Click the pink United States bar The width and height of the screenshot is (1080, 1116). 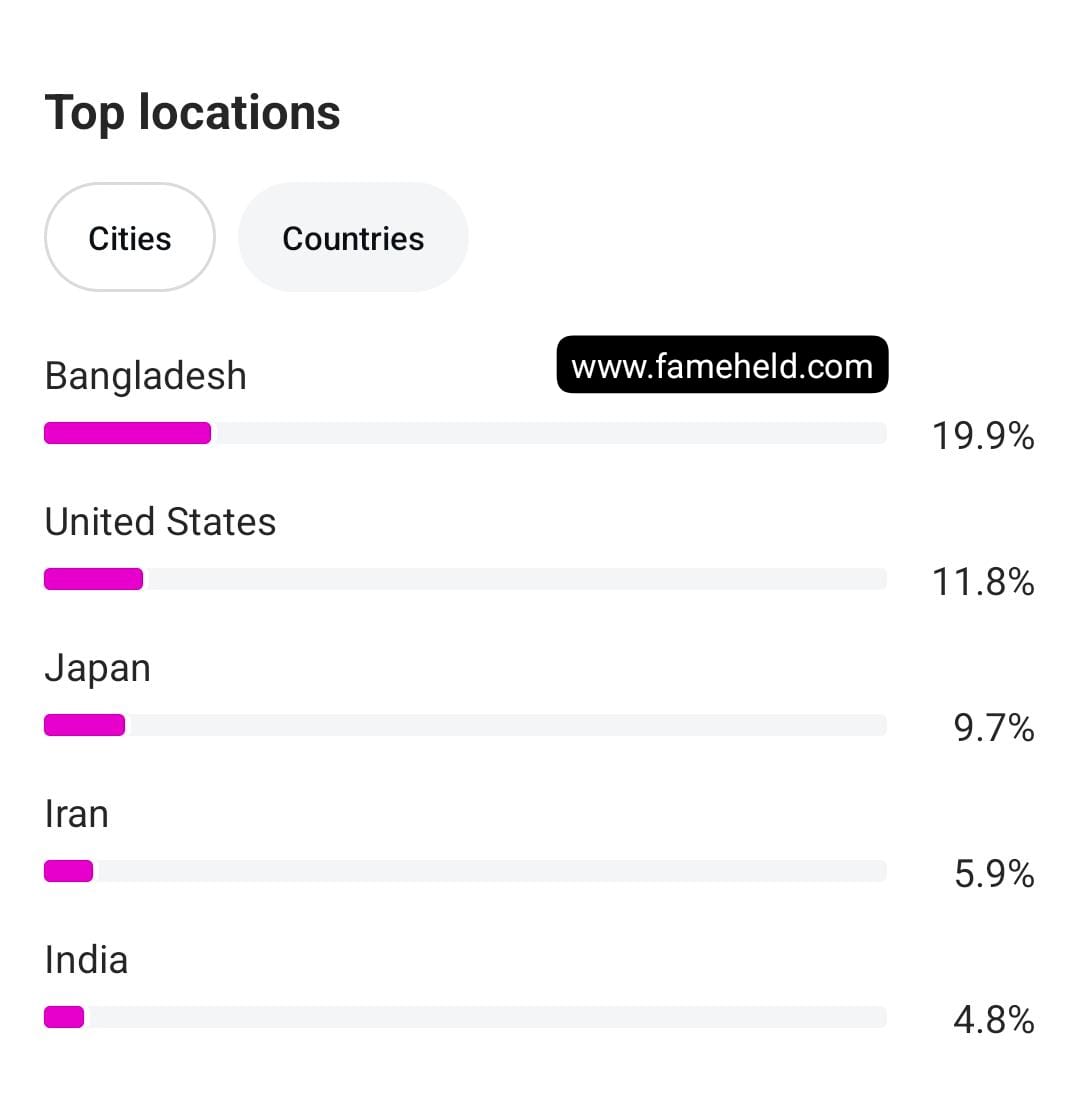tap(93, 579)
